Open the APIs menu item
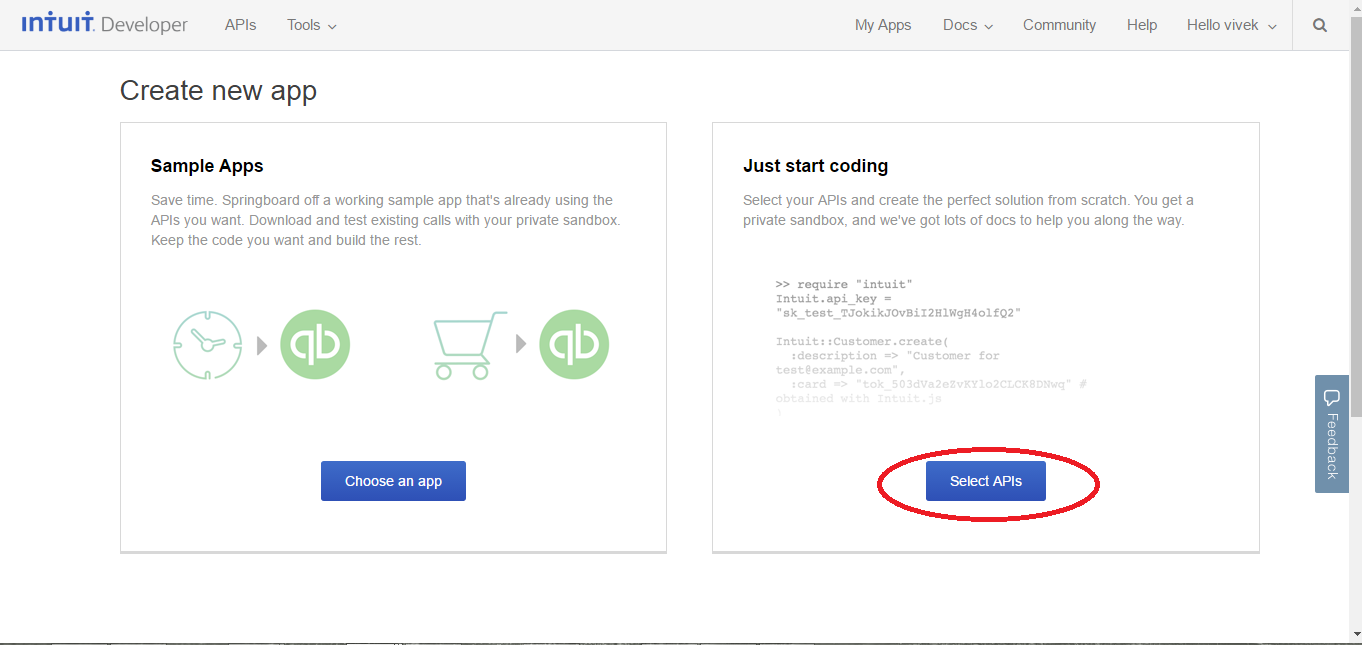Viewport: 1362px width, 645px height. 240,25
